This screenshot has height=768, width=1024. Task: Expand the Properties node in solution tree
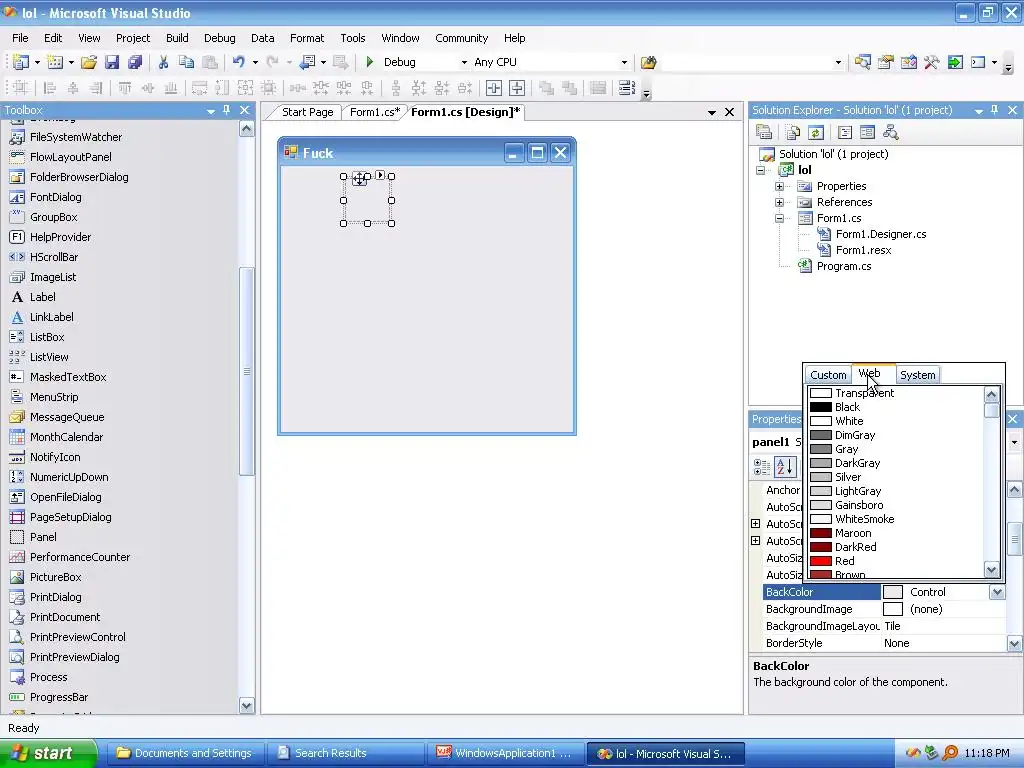779,187
